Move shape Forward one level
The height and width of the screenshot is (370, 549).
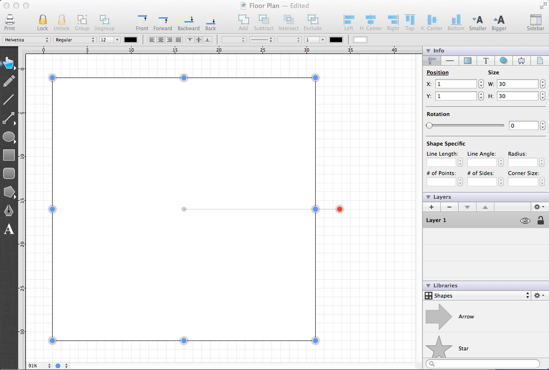click(x=163, y=22)
